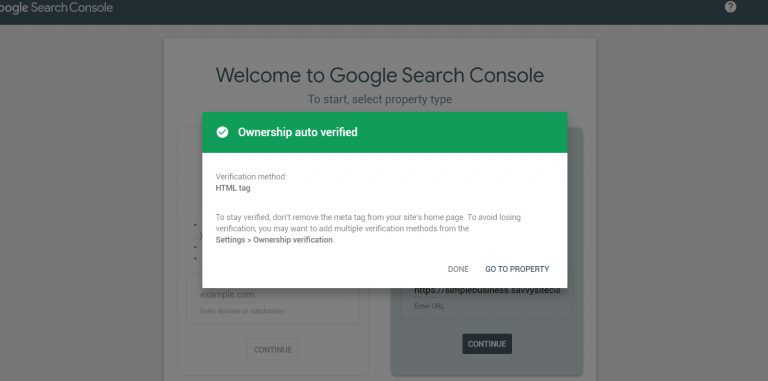Click the 'To start, select property type' subtitle
Viewport: 768px width, 381px height.
(x=380, y=99)
